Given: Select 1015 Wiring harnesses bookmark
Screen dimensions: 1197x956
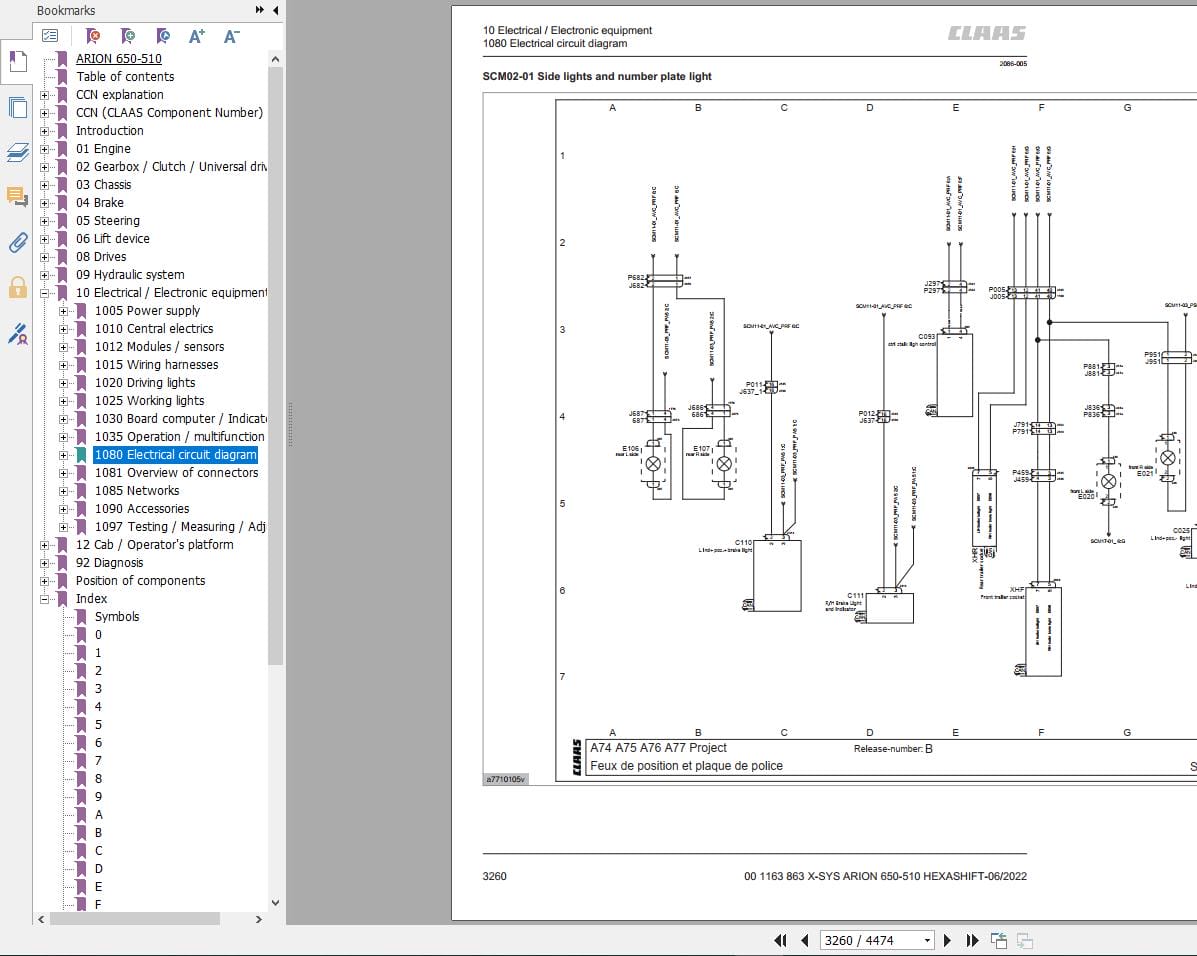Looking at the screenshot, I should 156,365.
